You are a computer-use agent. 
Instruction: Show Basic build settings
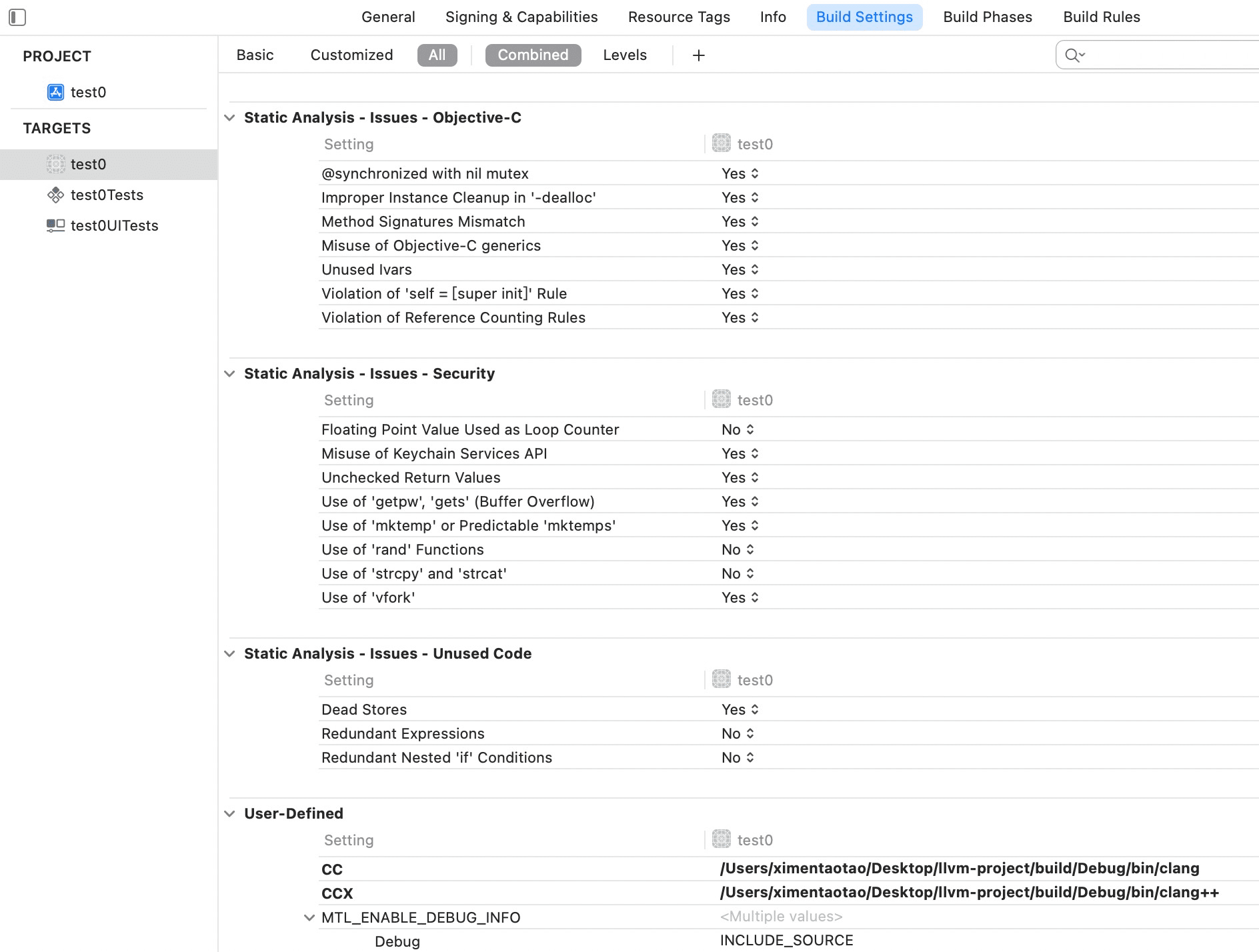(x=255, y=55)
